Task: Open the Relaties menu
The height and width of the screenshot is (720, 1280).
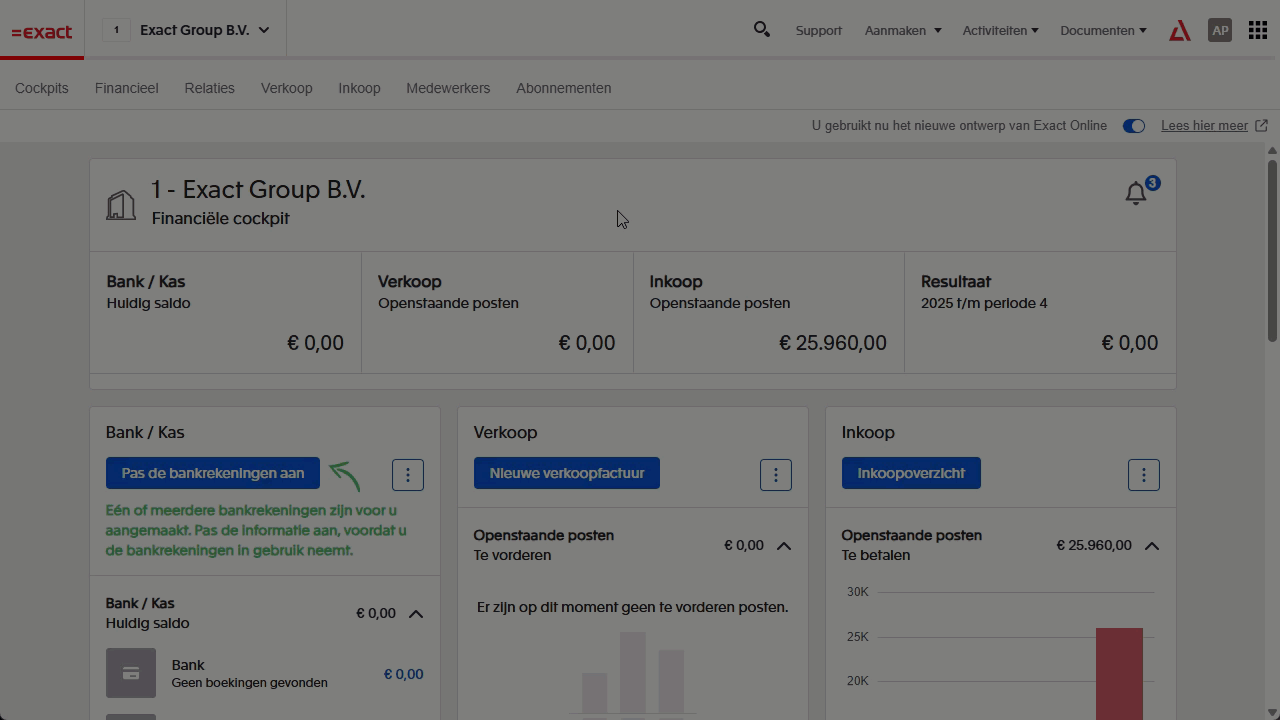Action: (210, 88)
